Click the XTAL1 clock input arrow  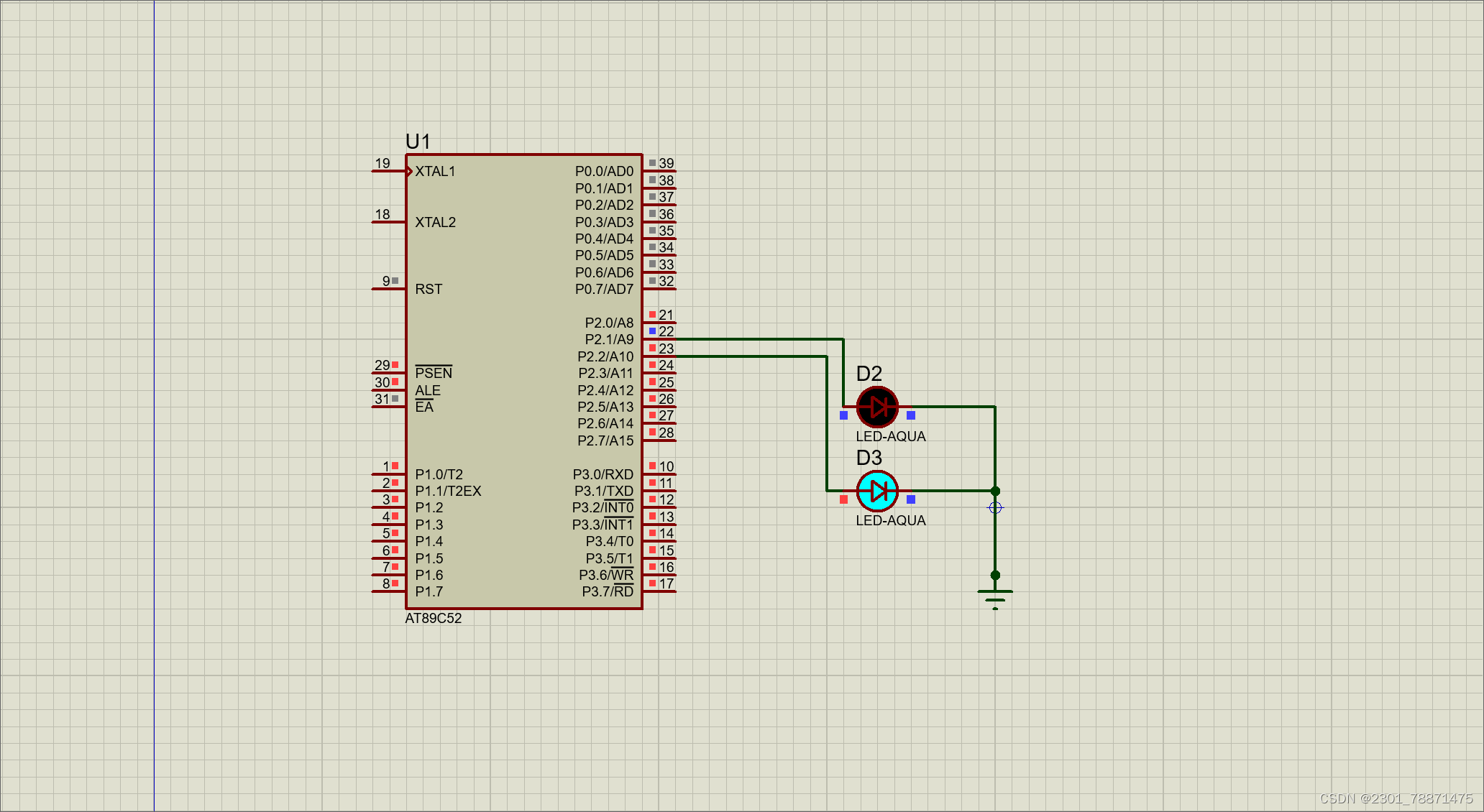click(409, 171)
